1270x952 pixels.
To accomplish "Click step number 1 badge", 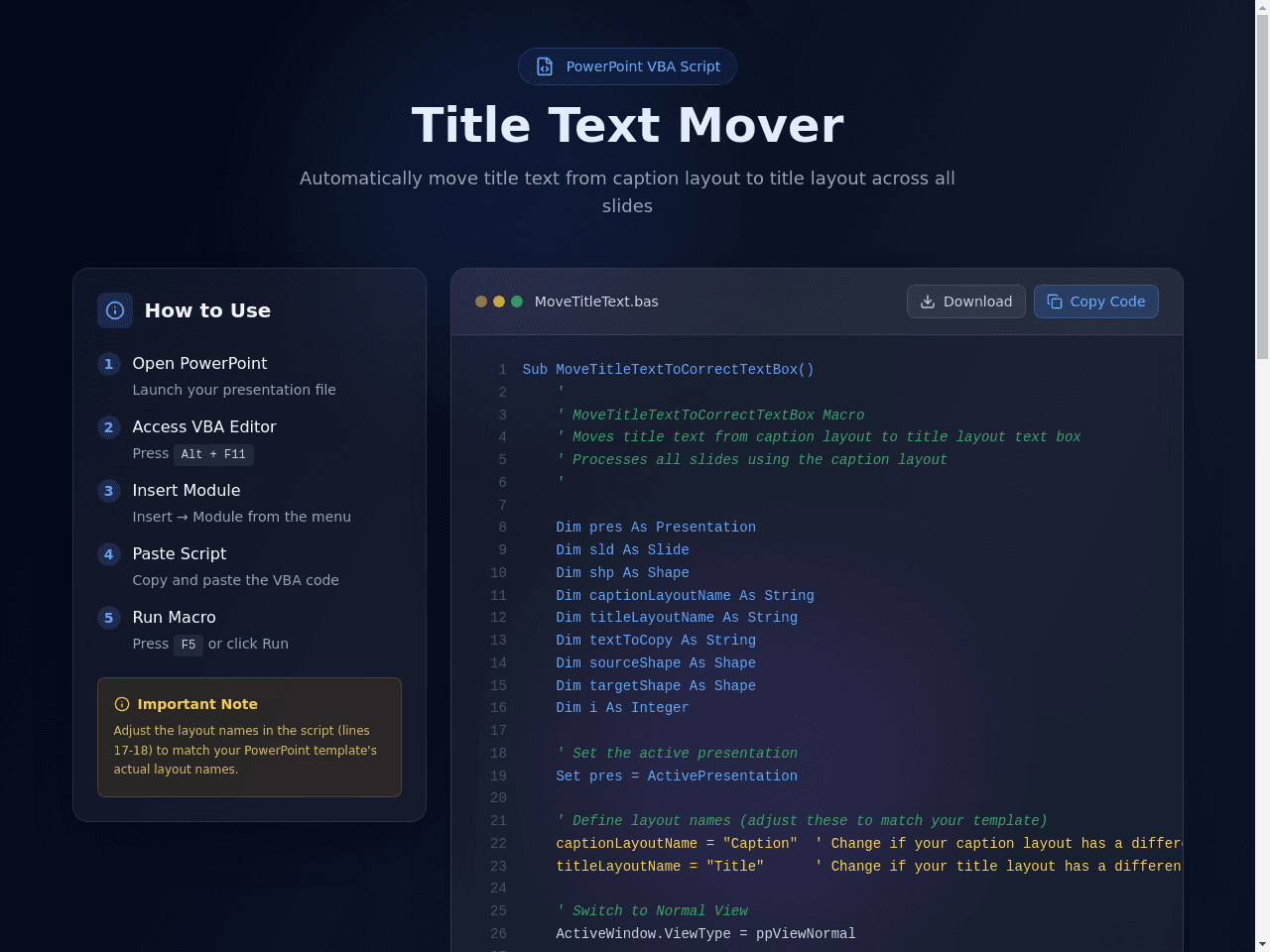I will coord(109,364).
